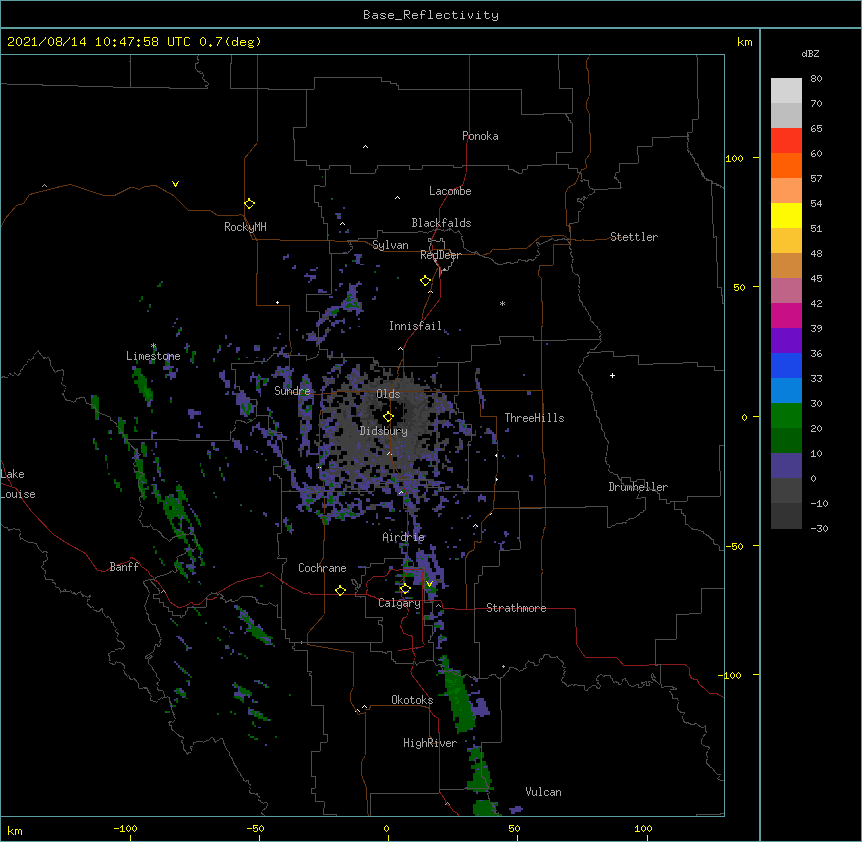Click the yellow V marker east of Calgary
The image size is (862, 842).
click(x=429, y=584)
